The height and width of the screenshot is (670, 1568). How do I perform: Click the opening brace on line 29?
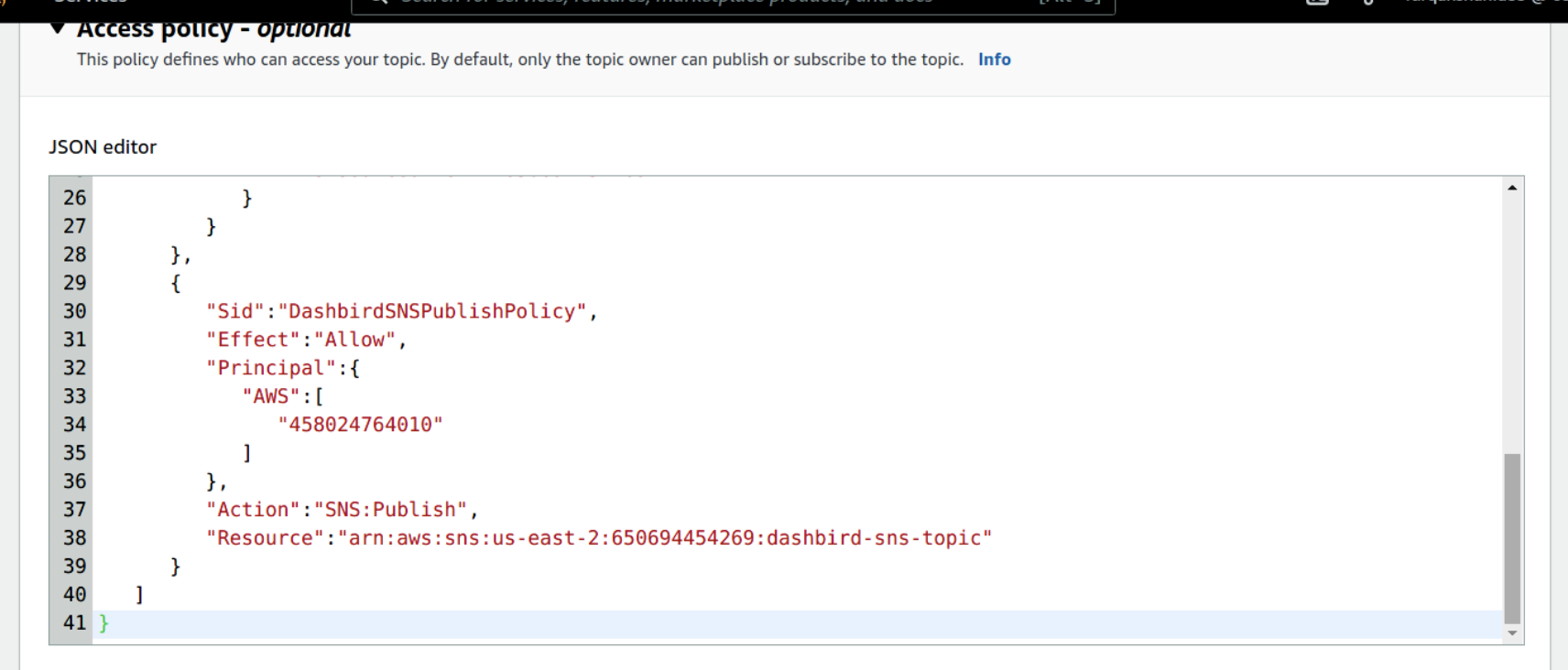(x=176, y=284)
